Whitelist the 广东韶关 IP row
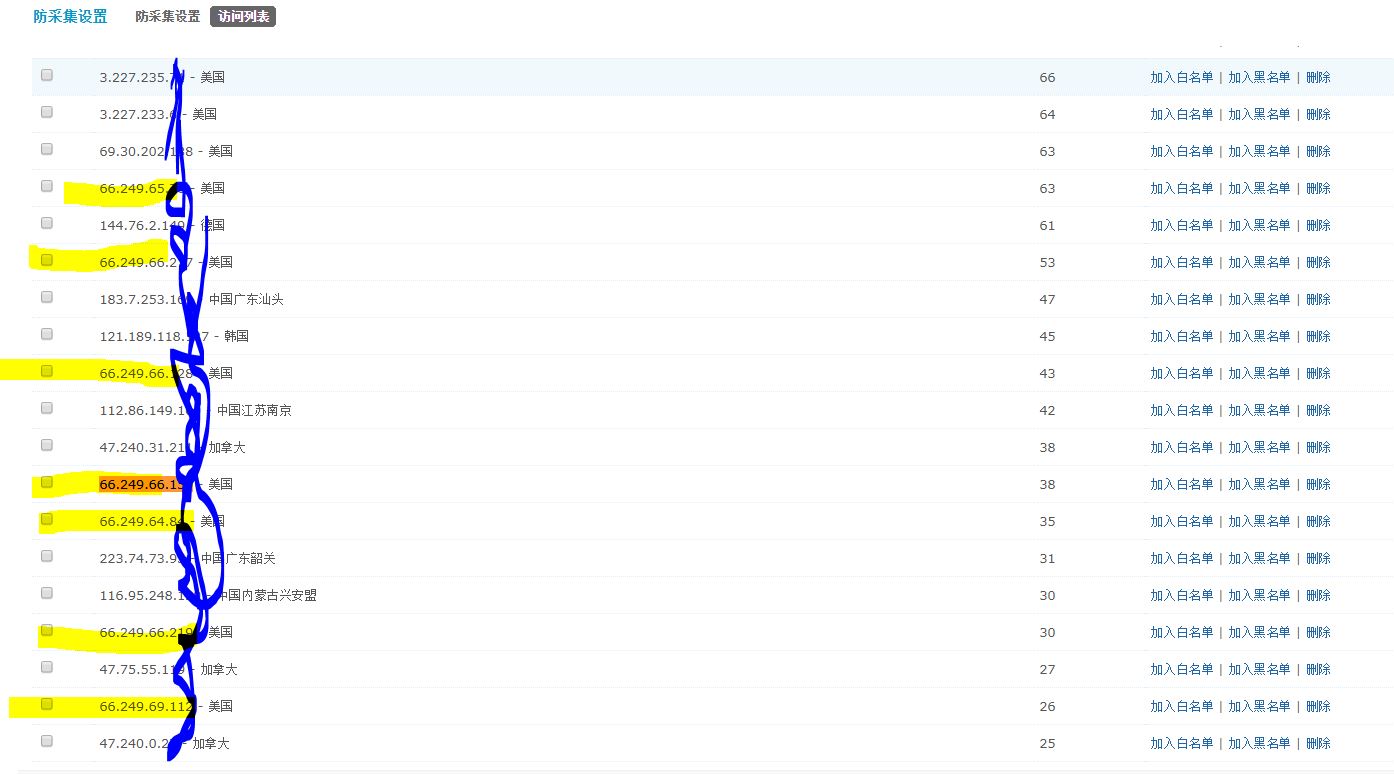Viewport: 1394px width, 774px height. tap(1181, 559)
